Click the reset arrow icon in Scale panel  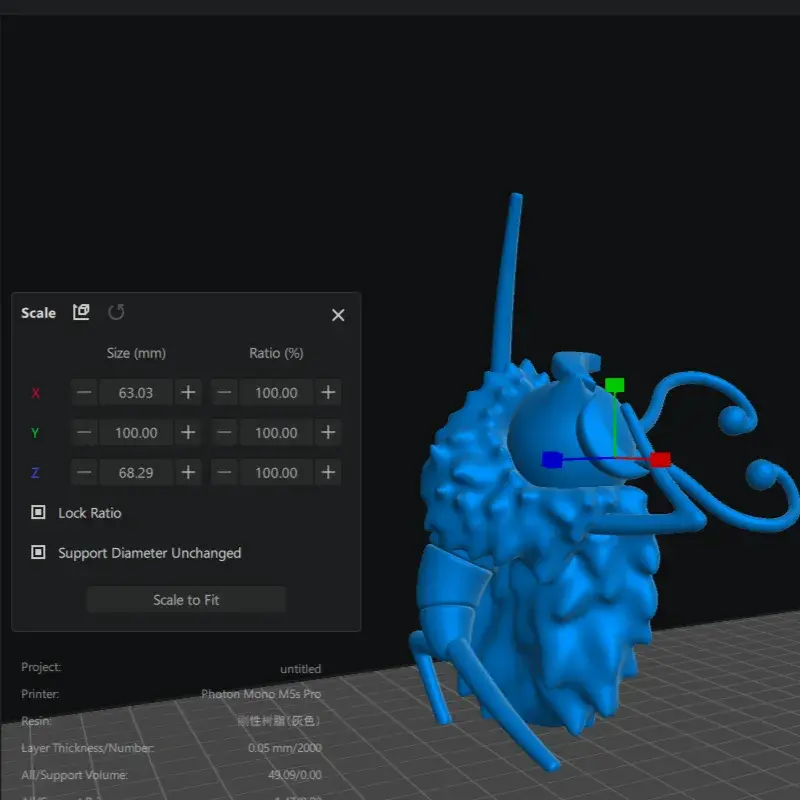pyautogui.click(x=116, y=312)
